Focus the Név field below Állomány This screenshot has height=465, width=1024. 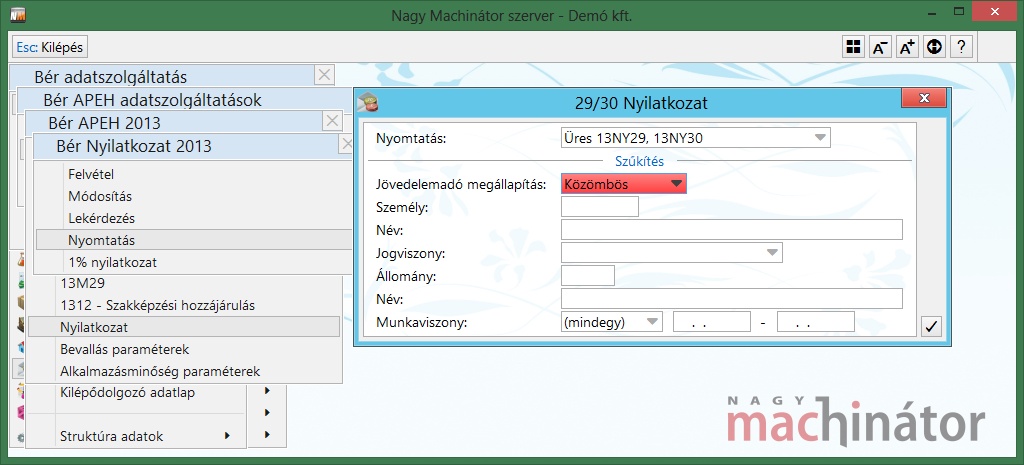coord(731,298)
